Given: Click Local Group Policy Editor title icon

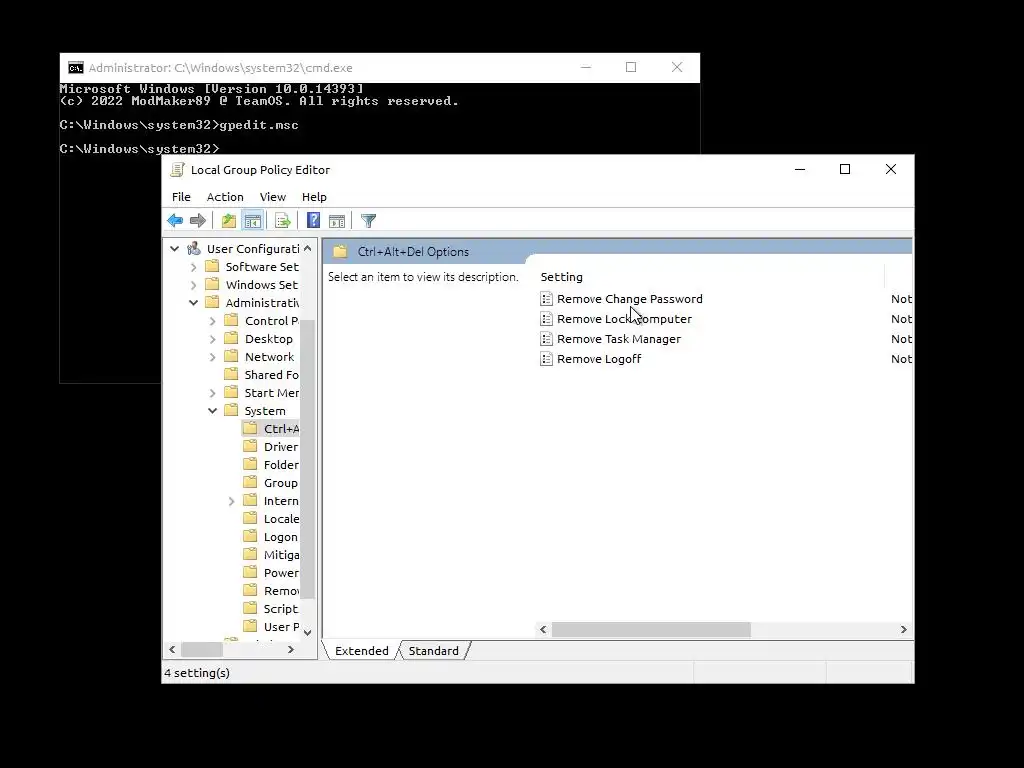Looking at the screenshot, I should pyautogui.click(x=177, y=170).
